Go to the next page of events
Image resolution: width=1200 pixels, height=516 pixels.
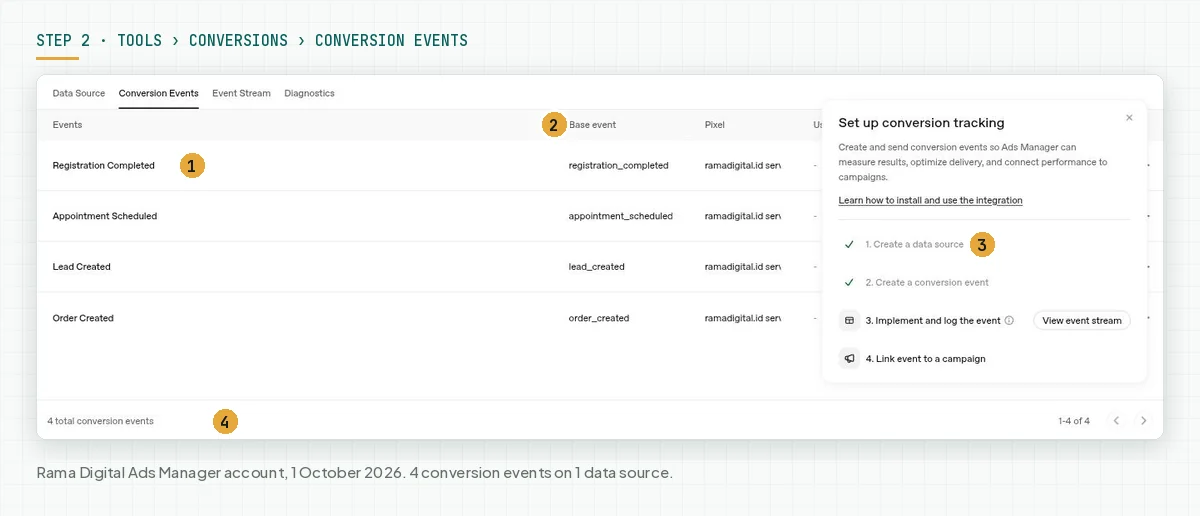click(1144, 421)
